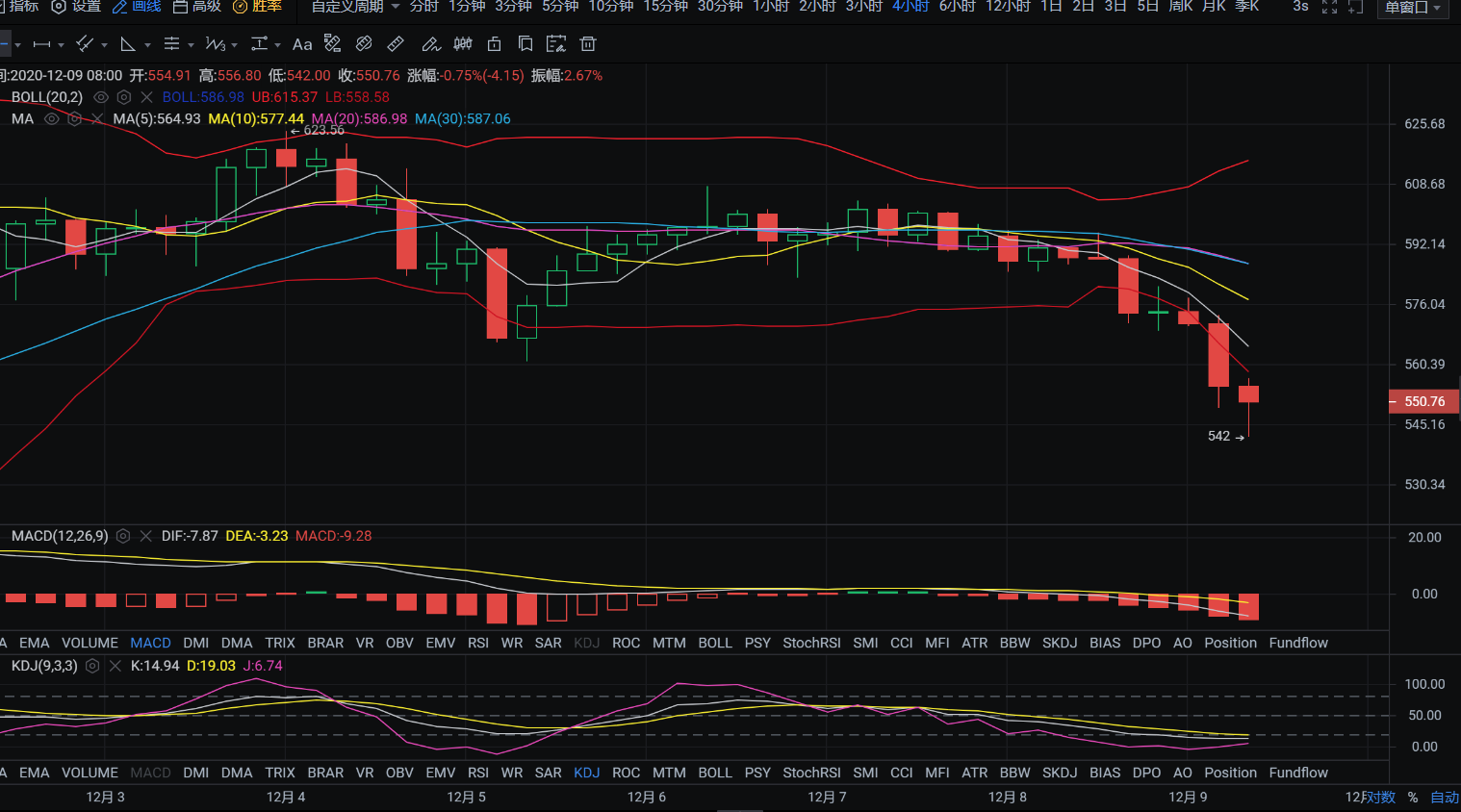
Task: Open the 设置 settings button
Action: 76,7
